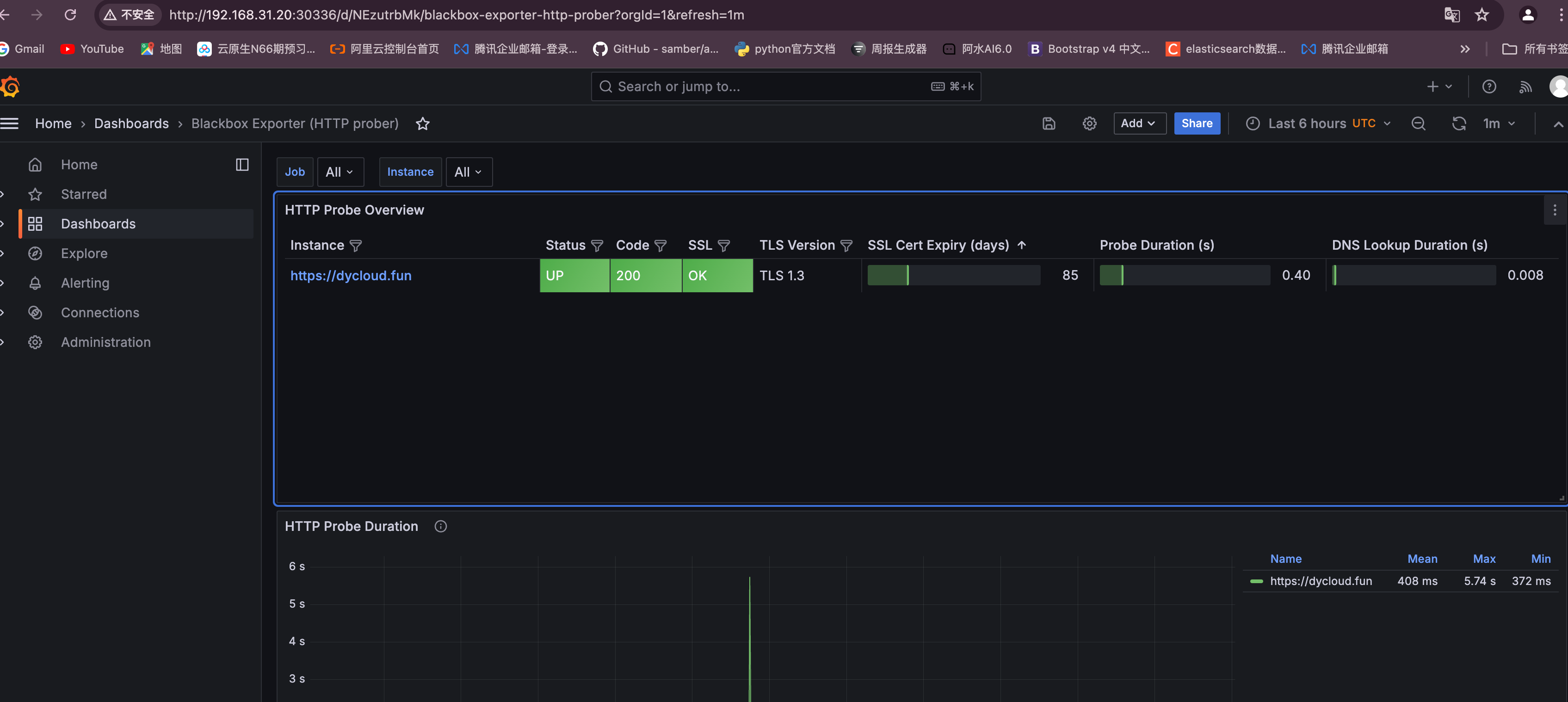Open the hamburger menu toggle
The image size is (1568, 702).
9,123
